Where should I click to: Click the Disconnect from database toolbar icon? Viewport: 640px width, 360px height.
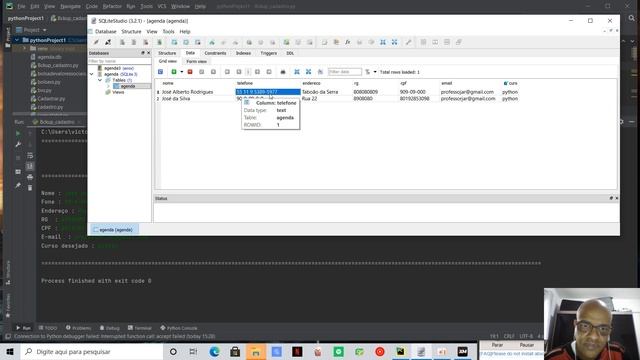[108, 42]
